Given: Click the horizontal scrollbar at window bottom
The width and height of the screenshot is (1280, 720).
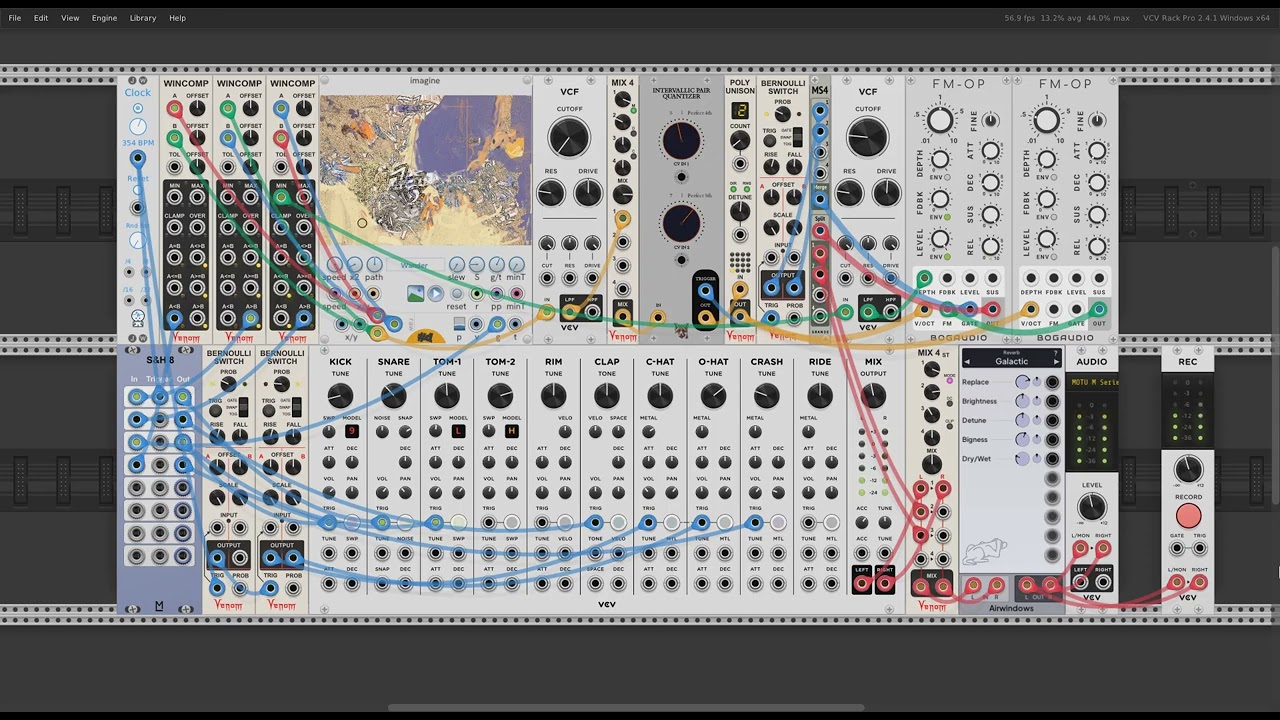Looking at the screenshot, I should point(626,709).
